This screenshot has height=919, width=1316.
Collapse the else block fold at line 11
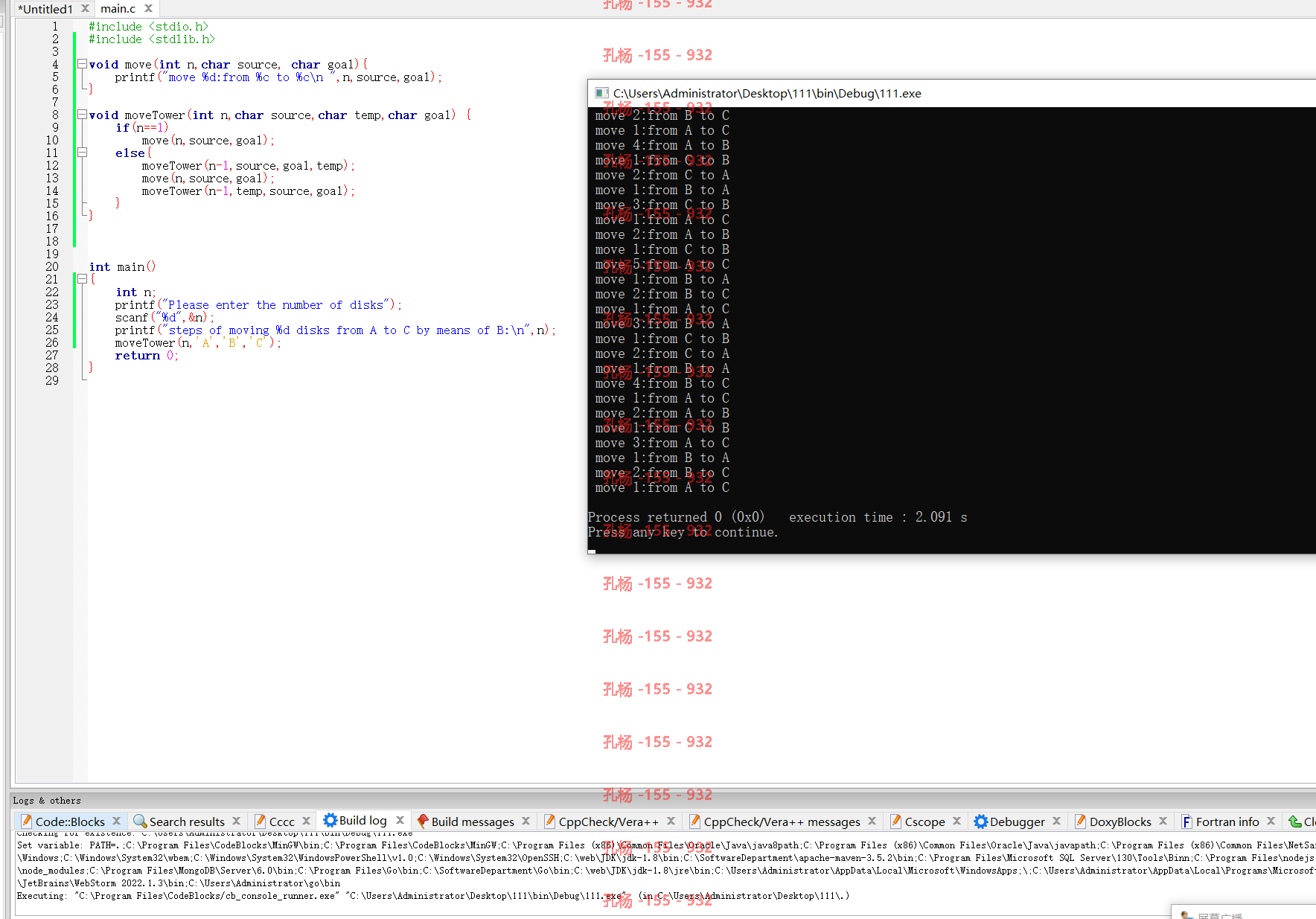82,153
